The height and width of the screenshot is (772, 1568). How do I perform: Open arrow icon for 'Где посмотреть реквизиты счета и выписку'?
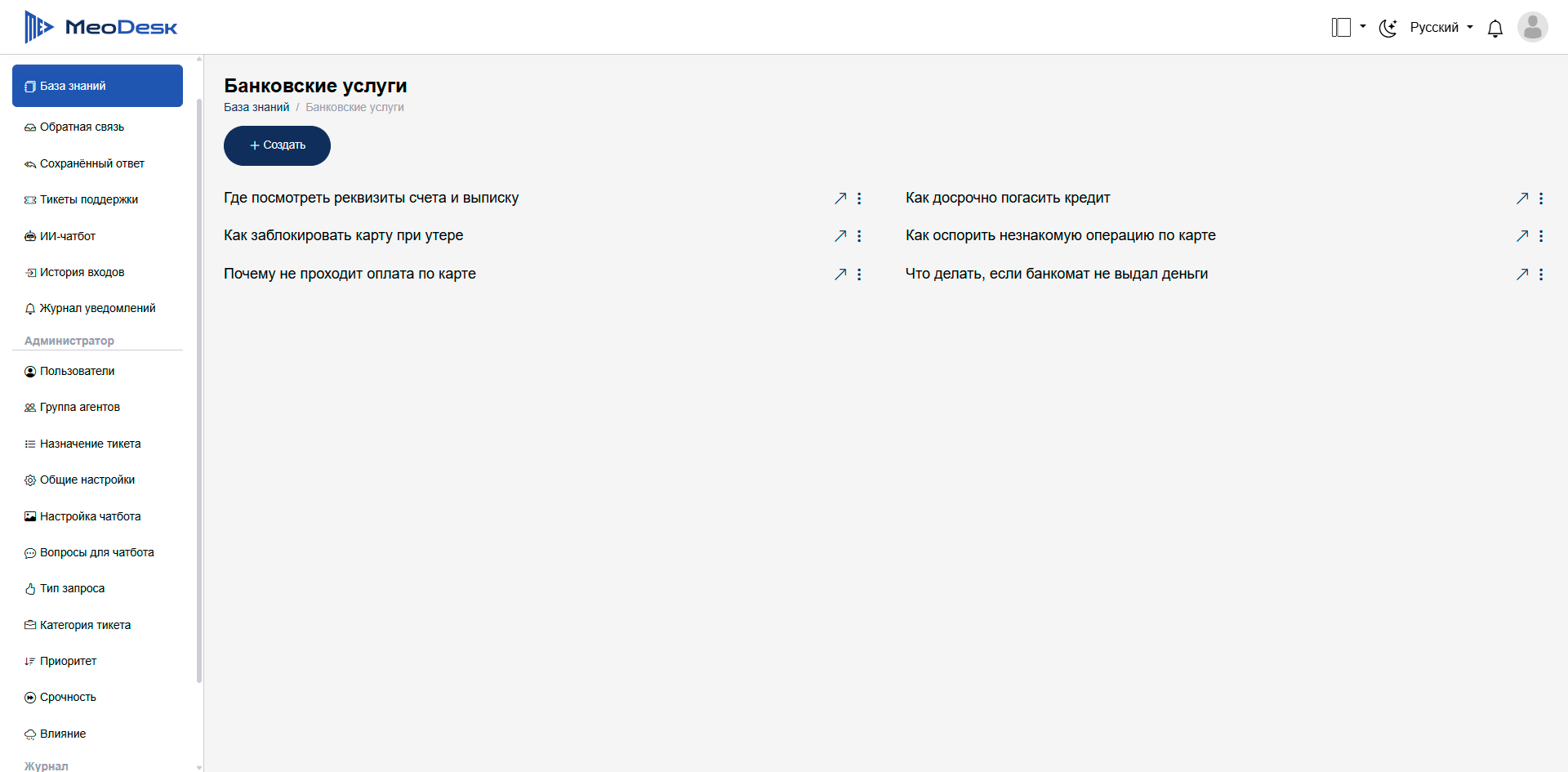[x=840, y=199]
